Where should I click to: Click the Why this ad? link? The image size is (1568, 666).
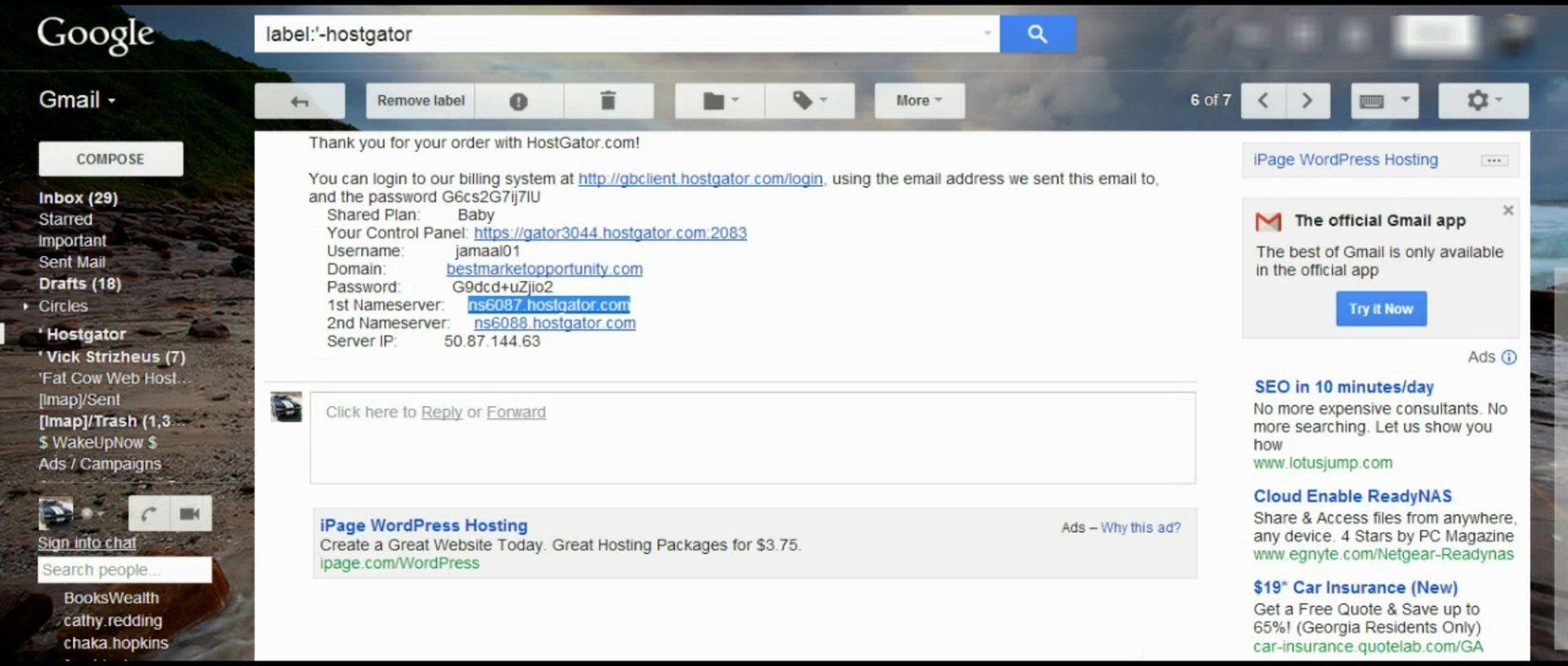point(1140,527)
